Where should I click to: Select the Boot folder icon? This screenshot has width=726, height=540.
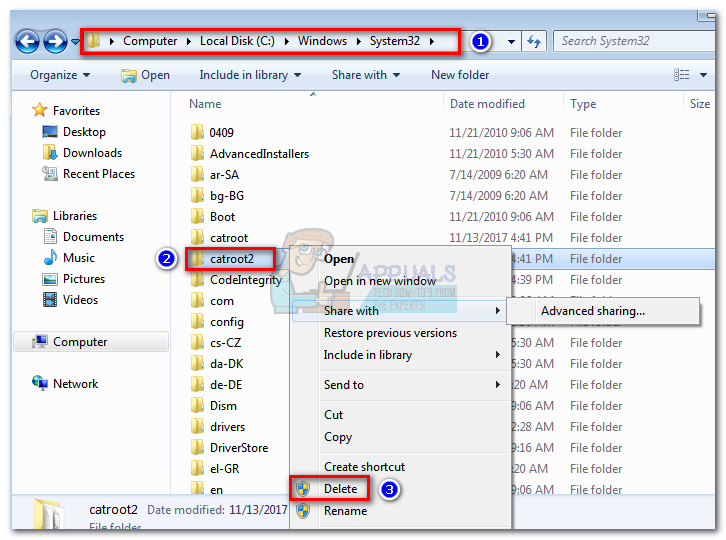point(197,216)
